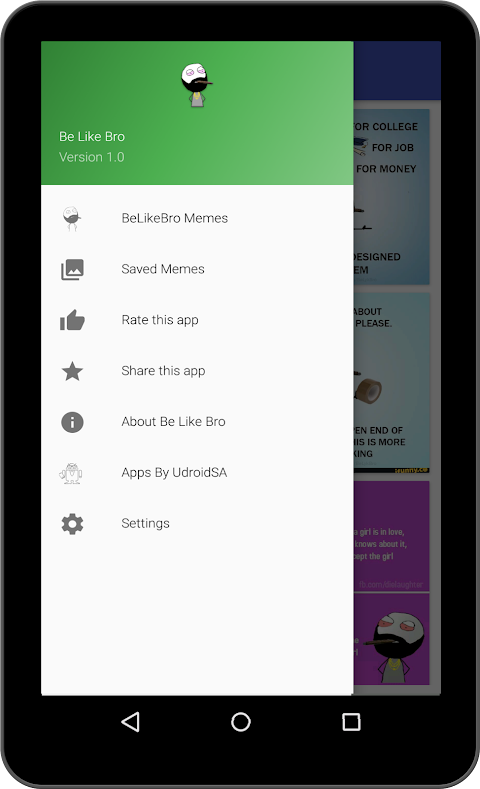Open Saved Memes from the drawer
The height and width of the screenshot is (789, 480).
coord(197,269)
